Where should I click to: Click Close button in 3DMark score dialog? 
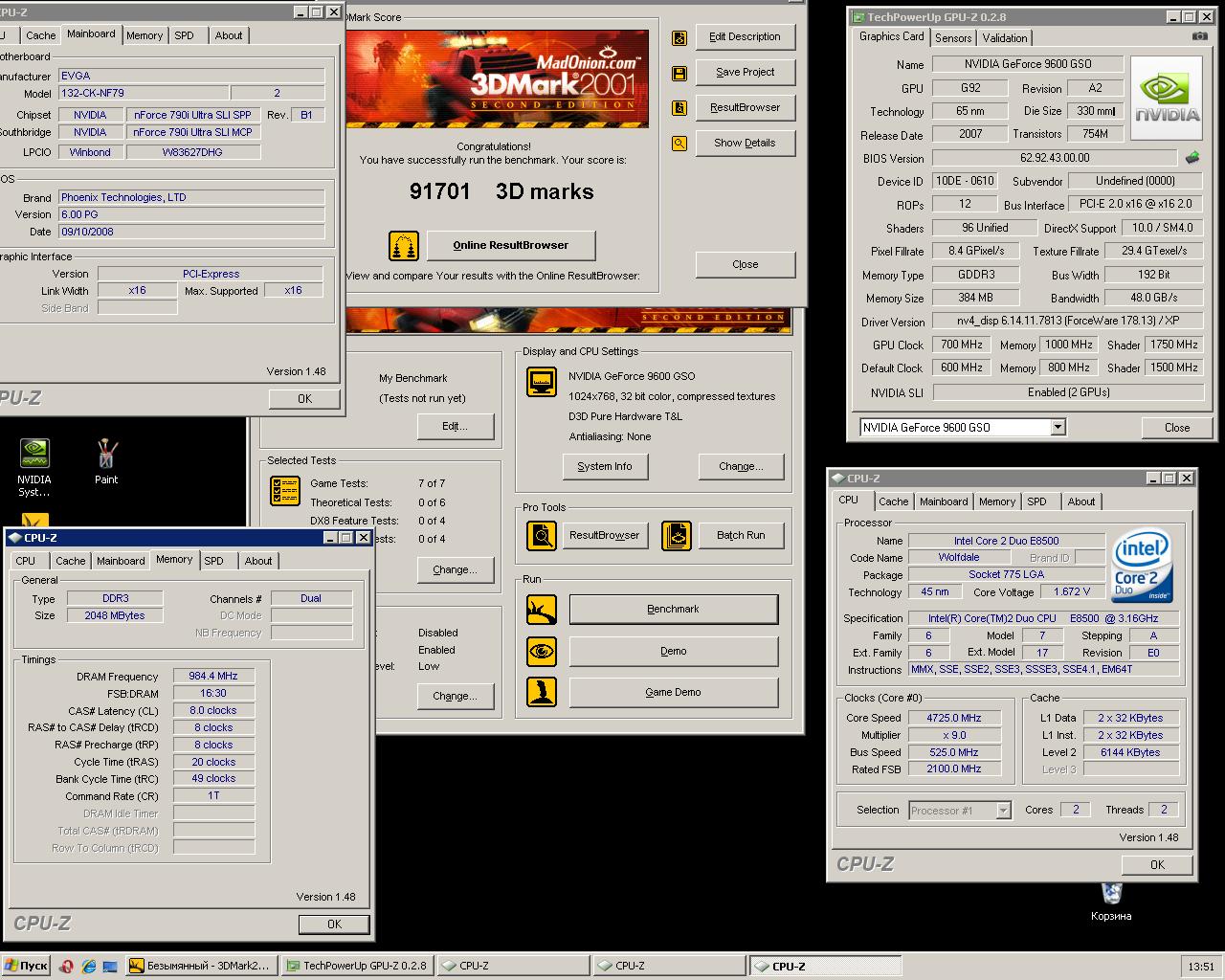pos(746,264)
